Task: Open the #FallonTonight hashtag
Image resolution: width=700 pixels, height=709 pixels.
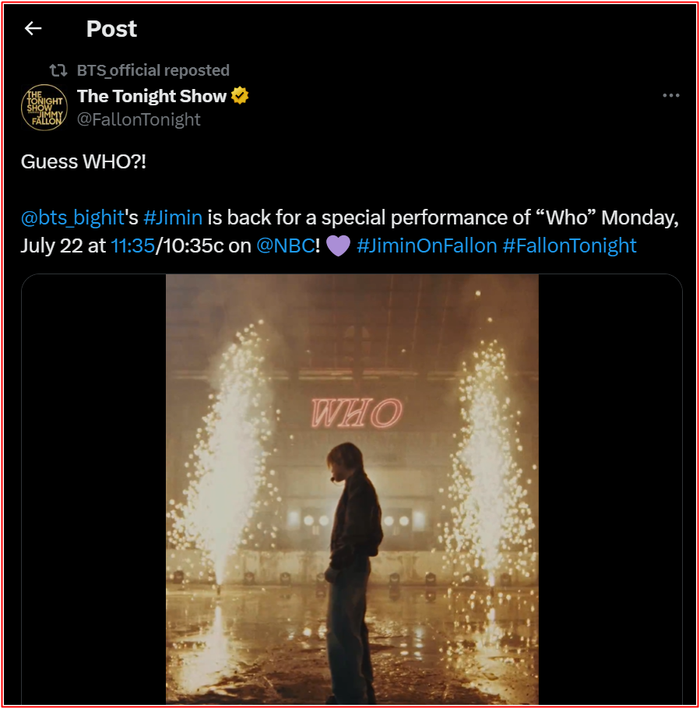Action: pos(570,246)
